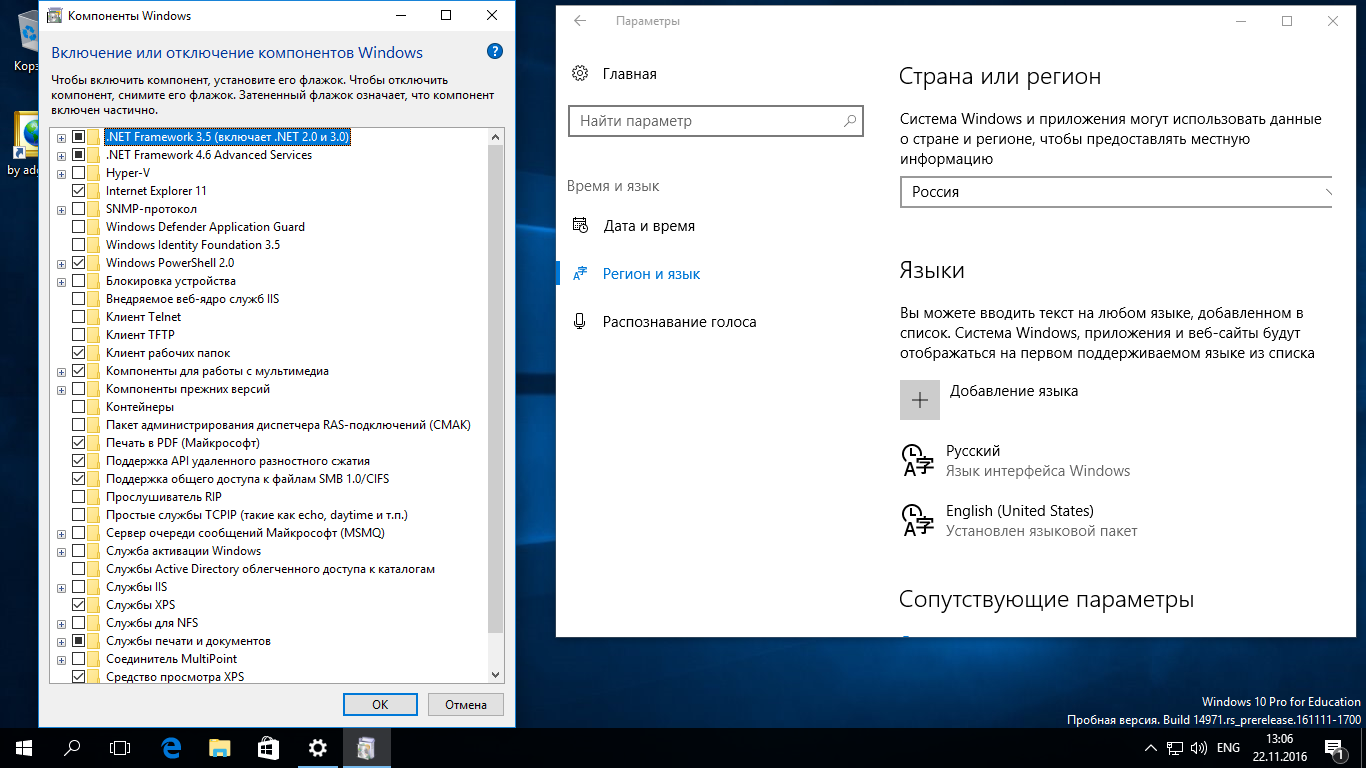Expand .NET Framework 4.6 Advanced Services node
The width and height of the screenshot is (1366, 768).
coord(62,155)
